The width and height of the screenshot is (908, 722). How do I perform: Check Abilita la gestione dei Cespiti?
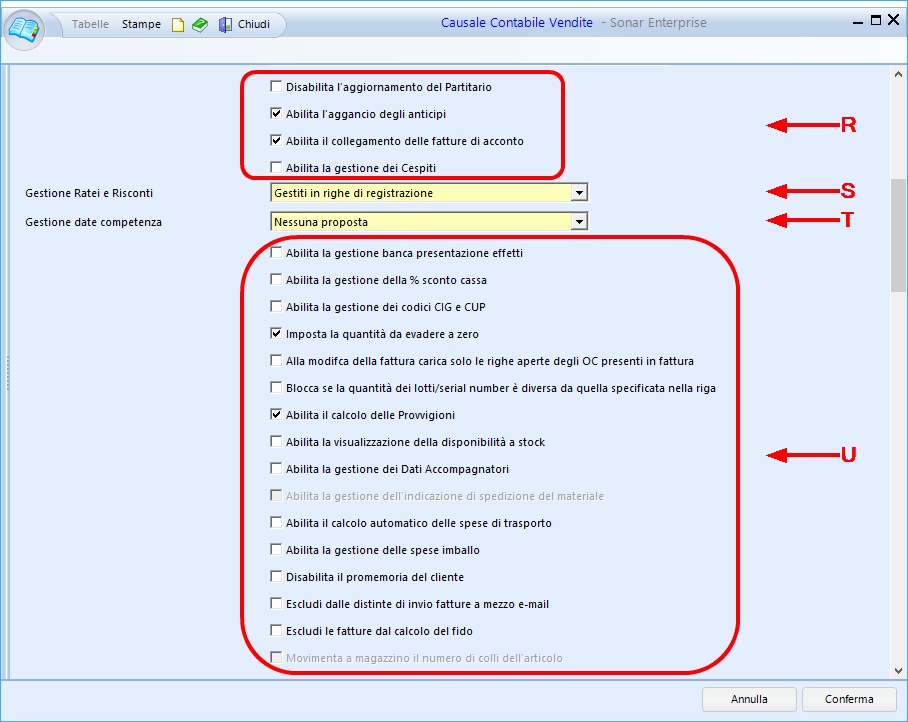point(277,168)
